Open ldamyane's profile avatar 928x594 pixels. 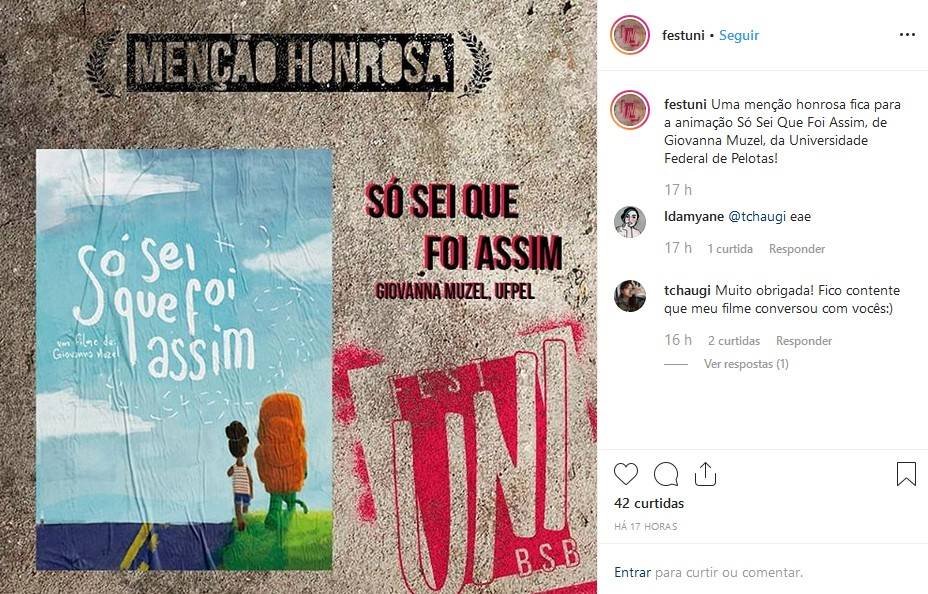click(x=630, y=222)
